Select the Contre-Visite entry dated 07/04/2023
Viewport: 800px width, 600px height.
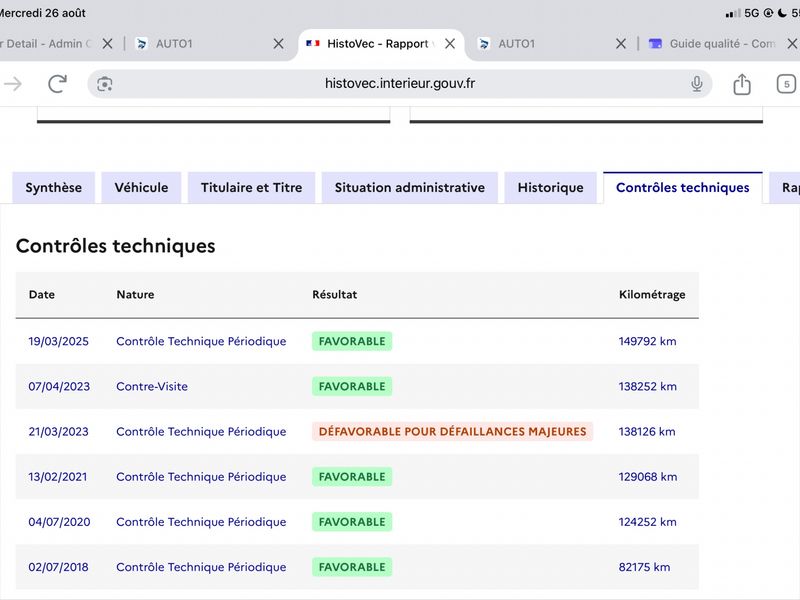pyautogui.click(x=357, y=386)
